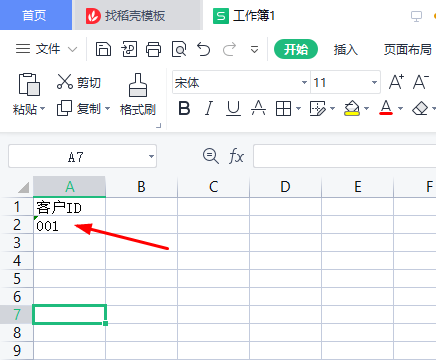
Task: Open the Name Box dropdown arrow
Action: coord(151,156)
